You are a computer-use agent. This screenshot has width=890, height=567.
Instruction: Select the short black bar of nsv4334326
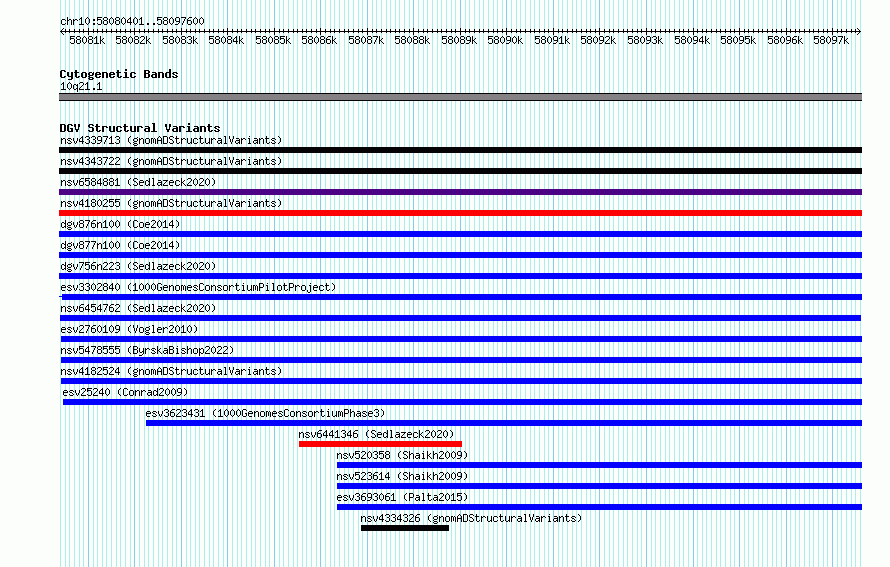pyautogui.click(x=405, y=528)
